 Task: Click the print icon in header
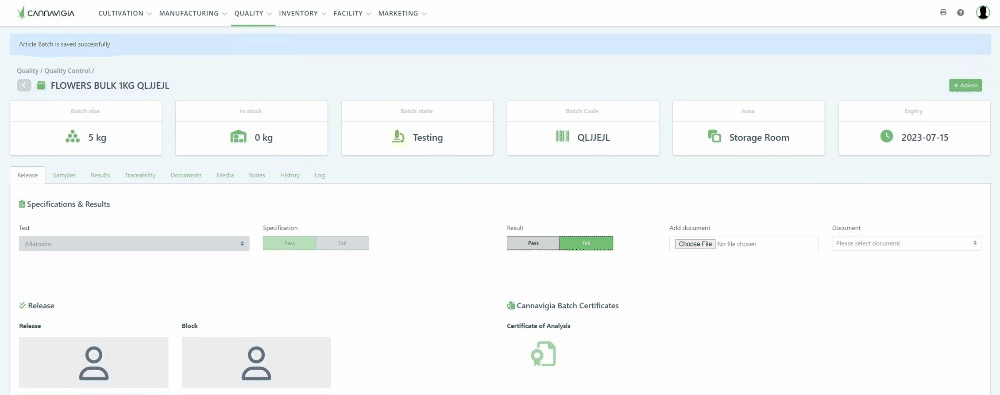(x=943, y=13)
